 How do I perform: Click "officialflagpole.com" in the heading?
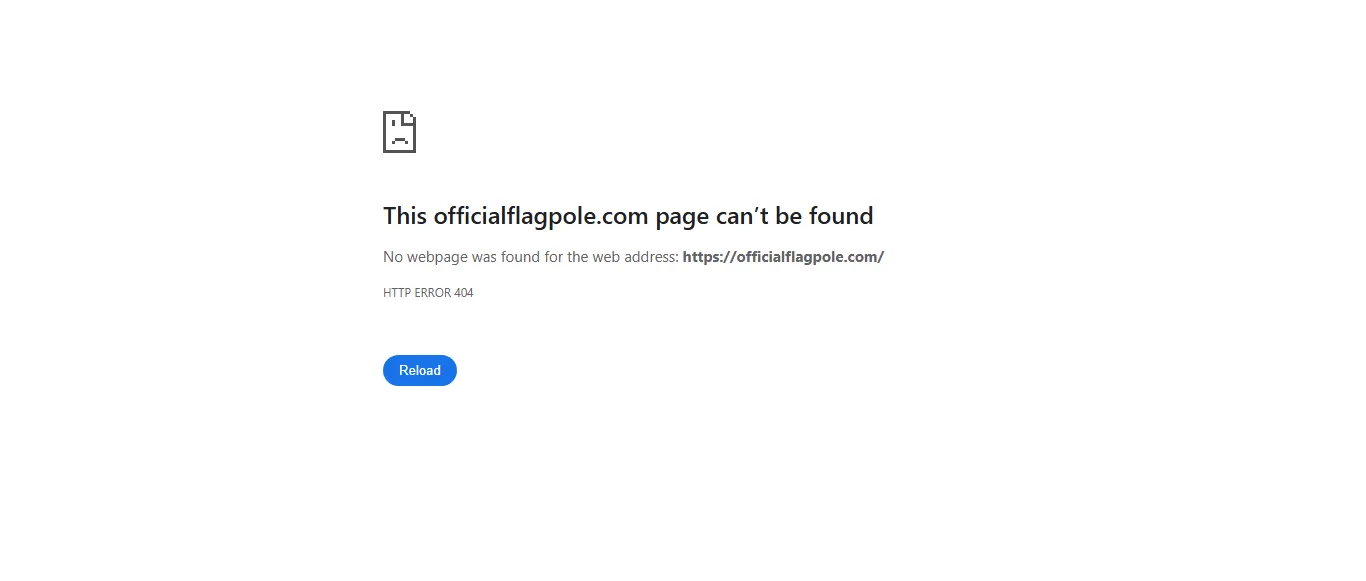(541, 216)
